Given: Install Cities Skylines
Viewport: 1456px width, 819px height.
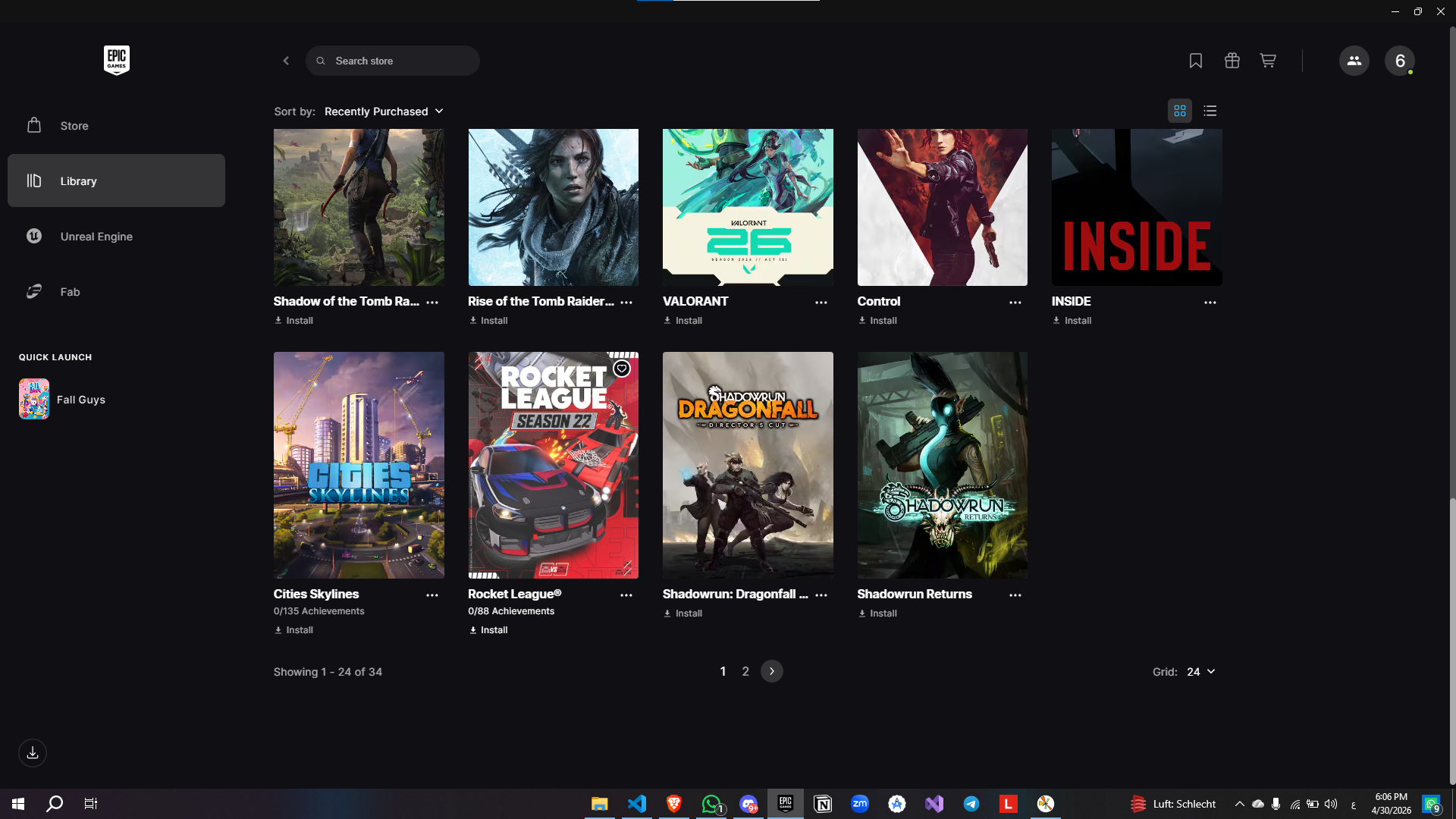Looking at the screenshot, I should (x=293, y=630).
